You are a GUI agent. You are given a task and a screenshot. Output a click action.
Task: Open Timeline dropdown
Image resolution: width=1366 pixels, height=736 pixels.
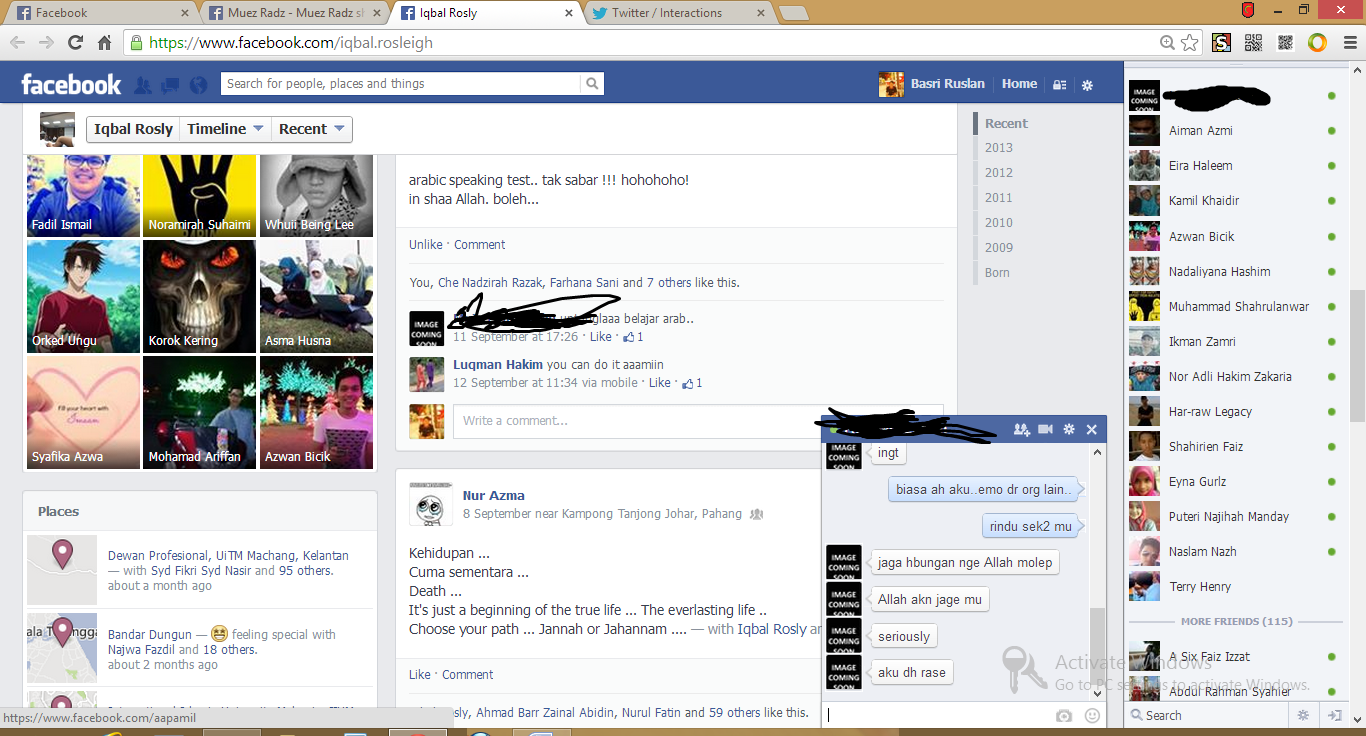pyautogui.click(x=226, y=129)
